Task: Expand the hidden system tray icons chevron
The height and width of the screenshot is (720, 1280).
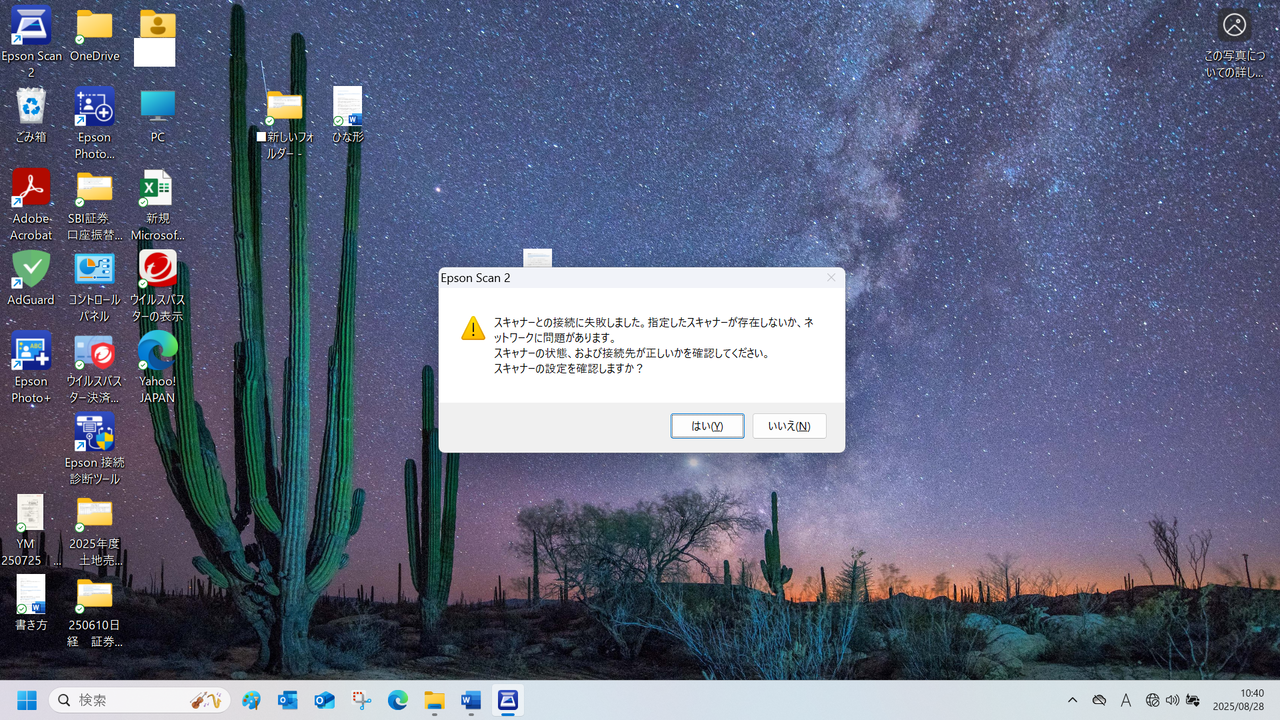Action: pyautogui.click(x=1073, y=700)
